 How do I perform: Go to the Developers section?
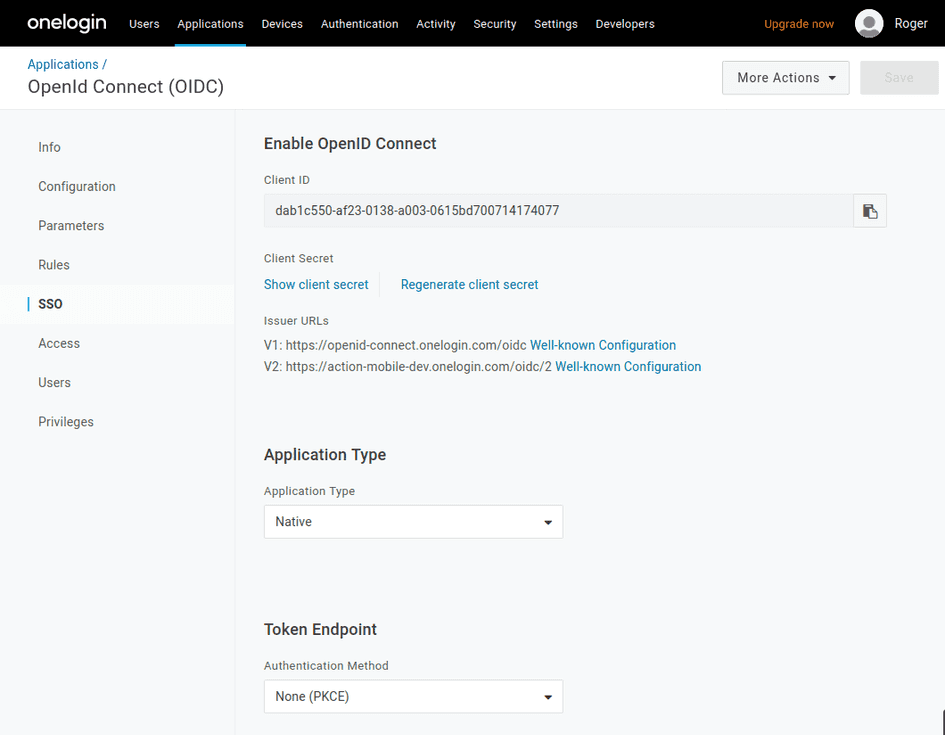624,23
